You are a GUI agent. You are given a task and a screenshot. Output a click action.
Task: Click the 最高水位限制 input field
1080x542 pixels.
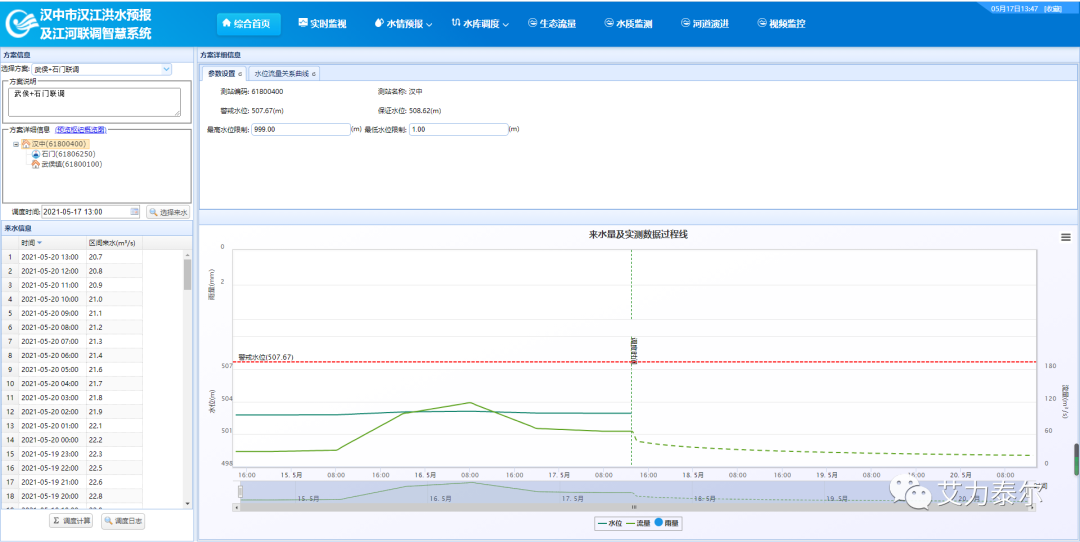click(300, 129)
